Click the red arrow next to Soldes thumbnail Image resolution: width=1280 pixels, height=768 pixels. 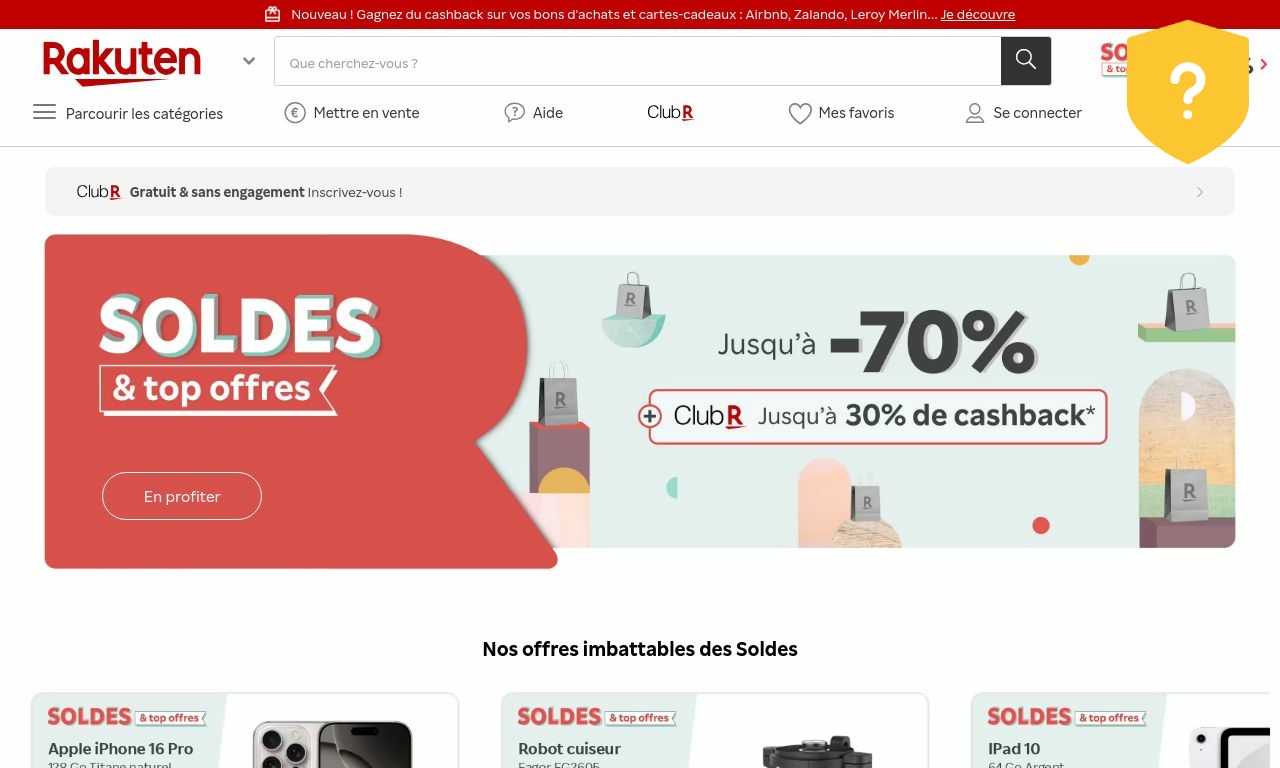pos(1264,64)
